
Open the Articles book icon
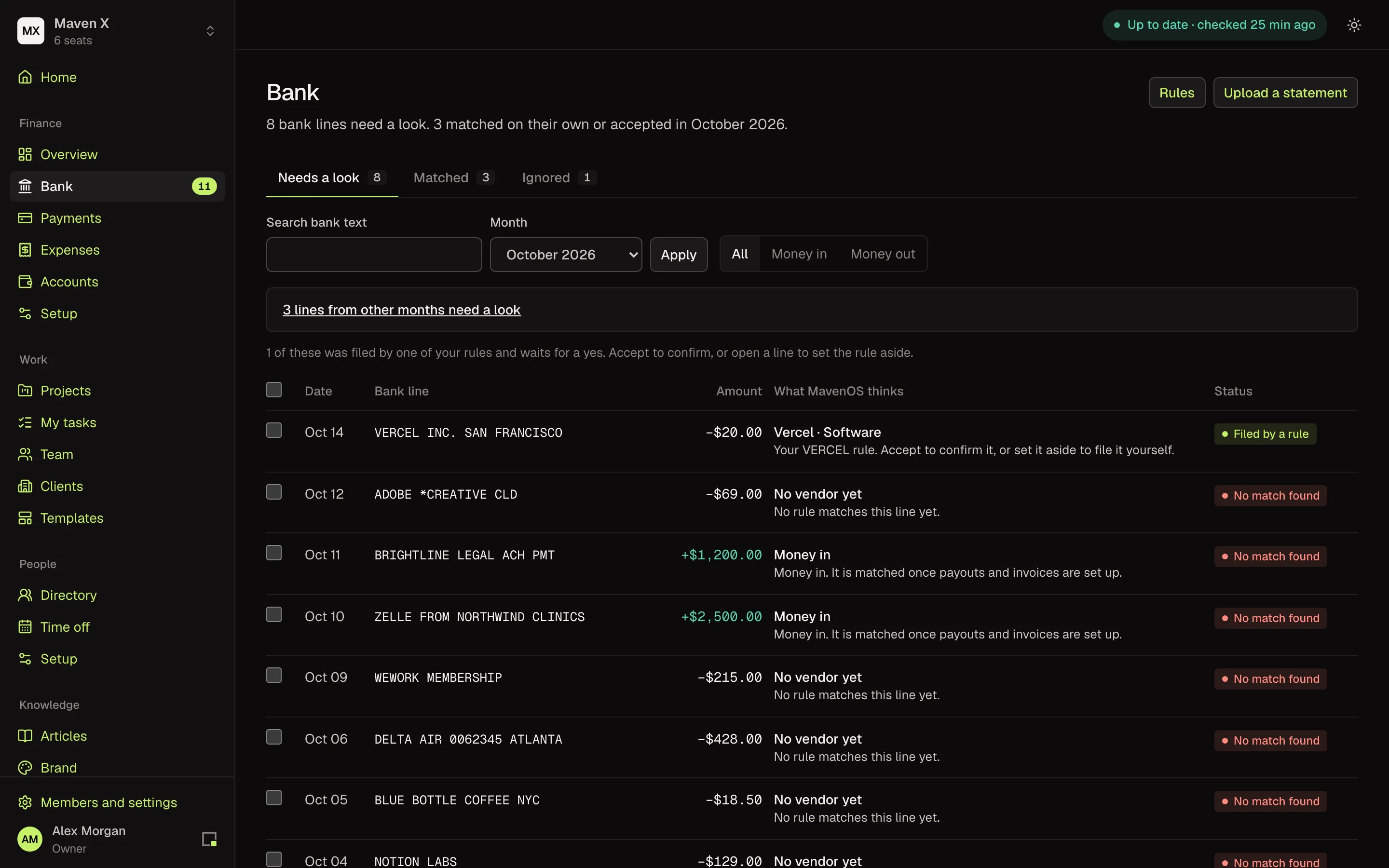coord(25,736)
